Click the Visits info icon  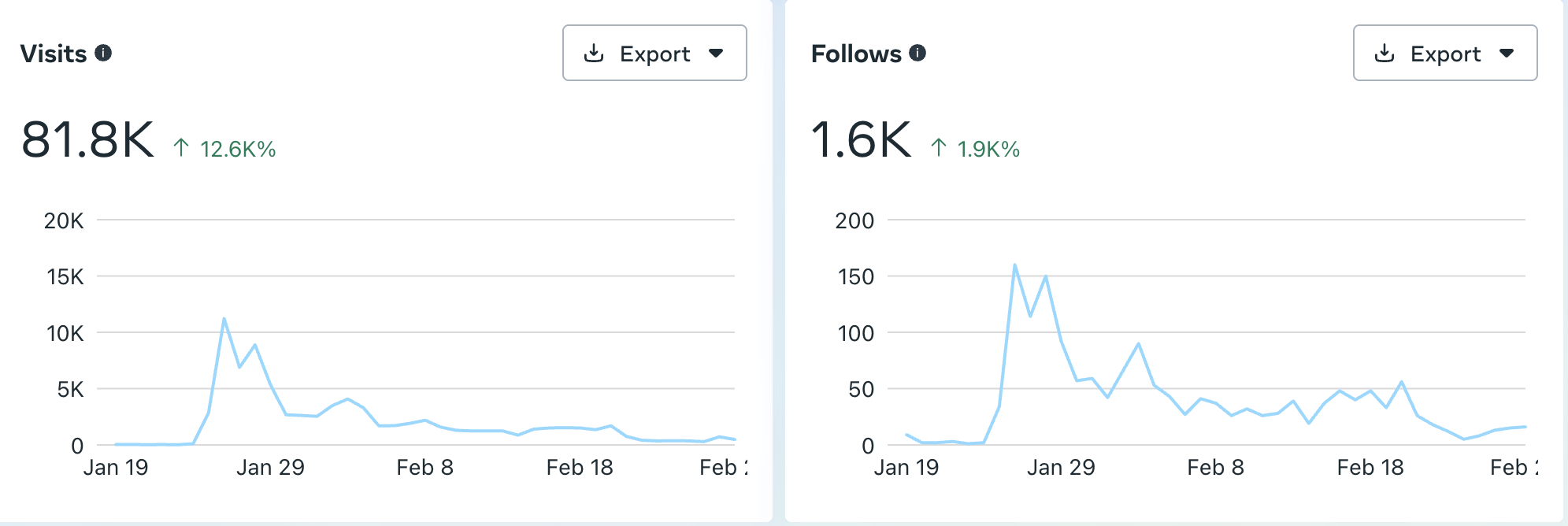click(x=103, y=53)
